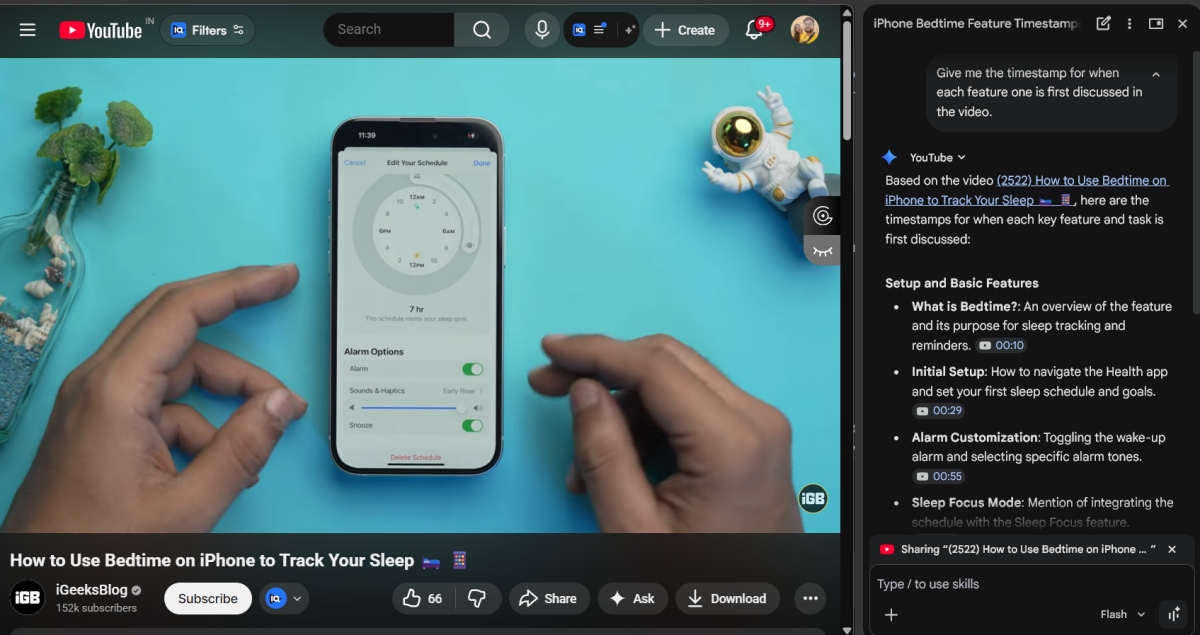
Task: Click the closed-eye overlay icon on video
Action: [822, 250]
